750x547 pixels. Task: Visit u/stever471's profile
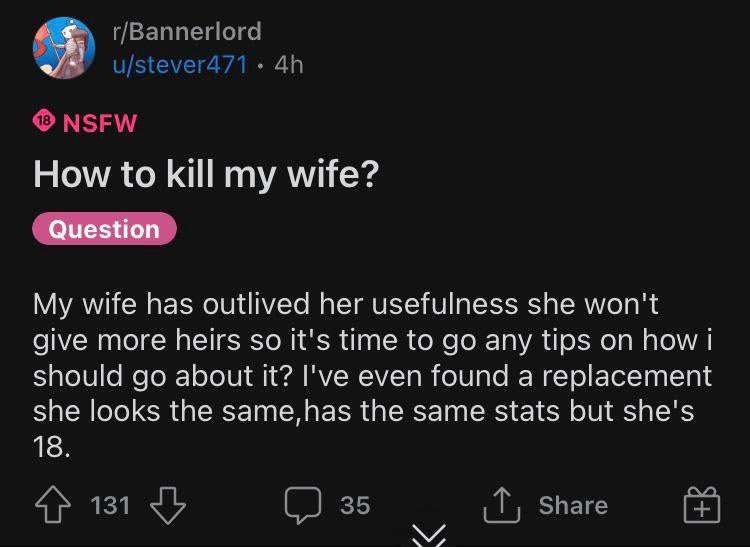(180, 65)
